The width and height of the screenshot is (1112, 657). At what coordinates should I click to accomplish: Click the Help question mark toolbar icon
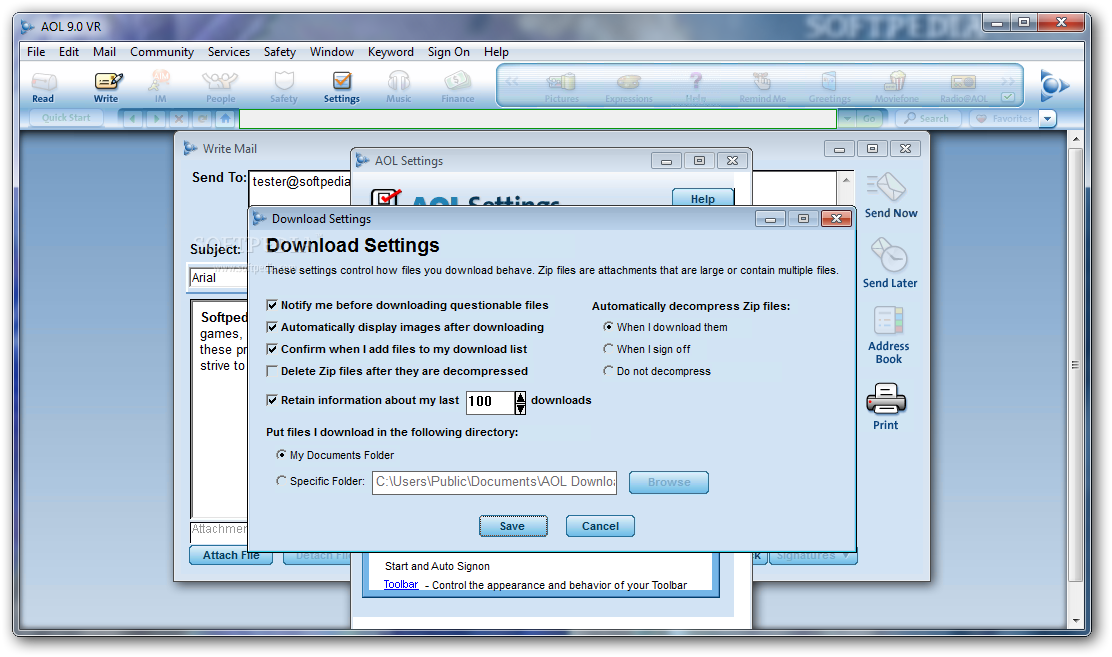pyautogui.click(x=696, y=87)
